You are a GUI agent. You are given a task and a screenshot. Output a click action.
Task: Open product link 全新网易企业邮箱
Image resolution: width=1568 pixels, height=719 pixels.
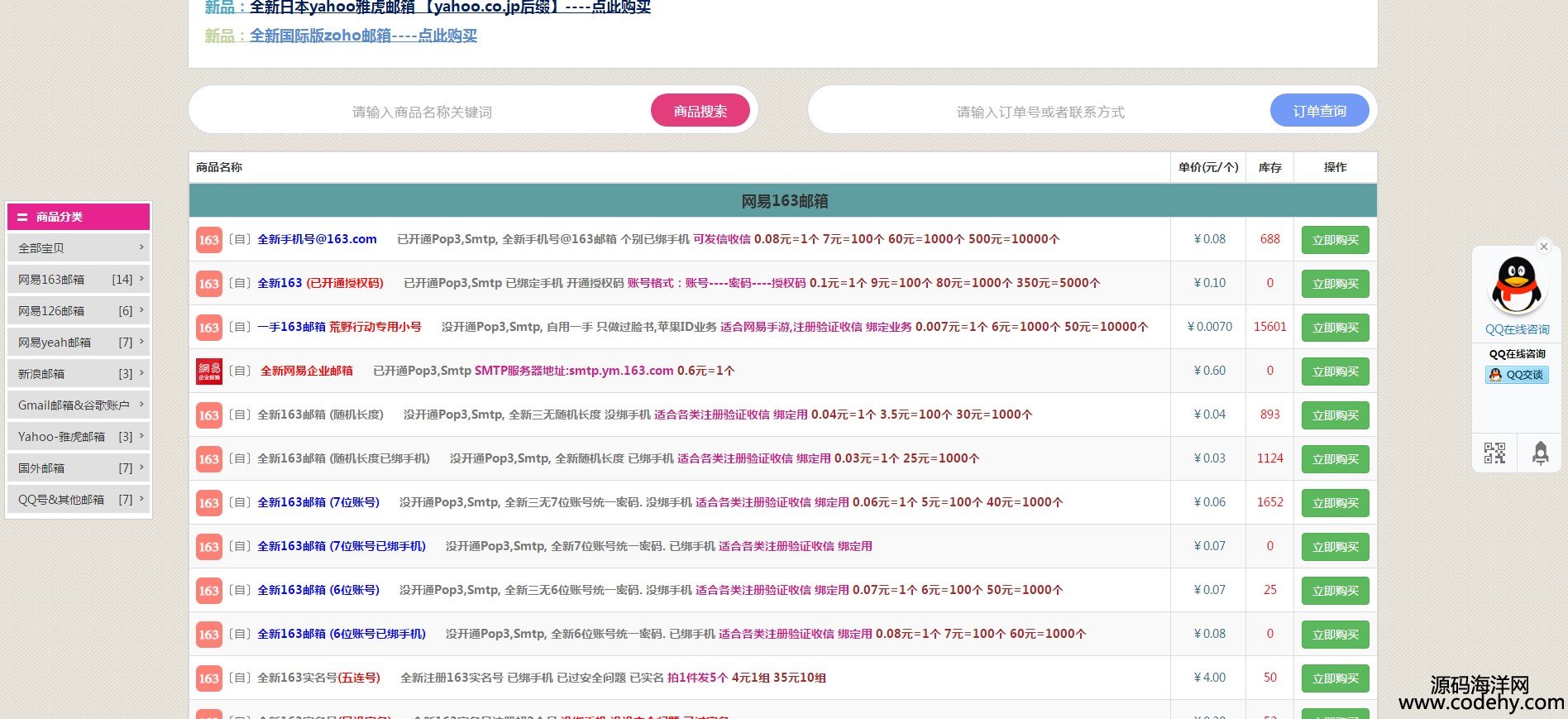click(x=307, y=371)
